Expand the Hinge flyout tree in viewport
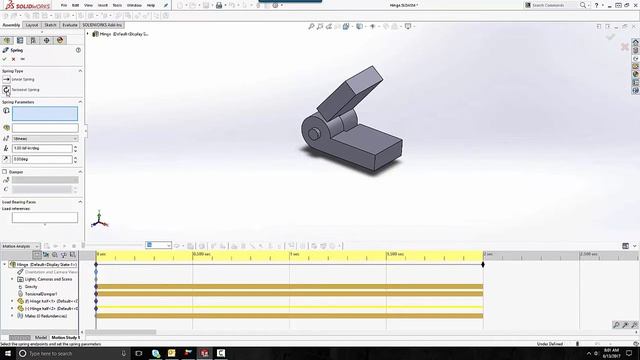The height and width of the screenshot is (360, 640). tap(88, 34)
